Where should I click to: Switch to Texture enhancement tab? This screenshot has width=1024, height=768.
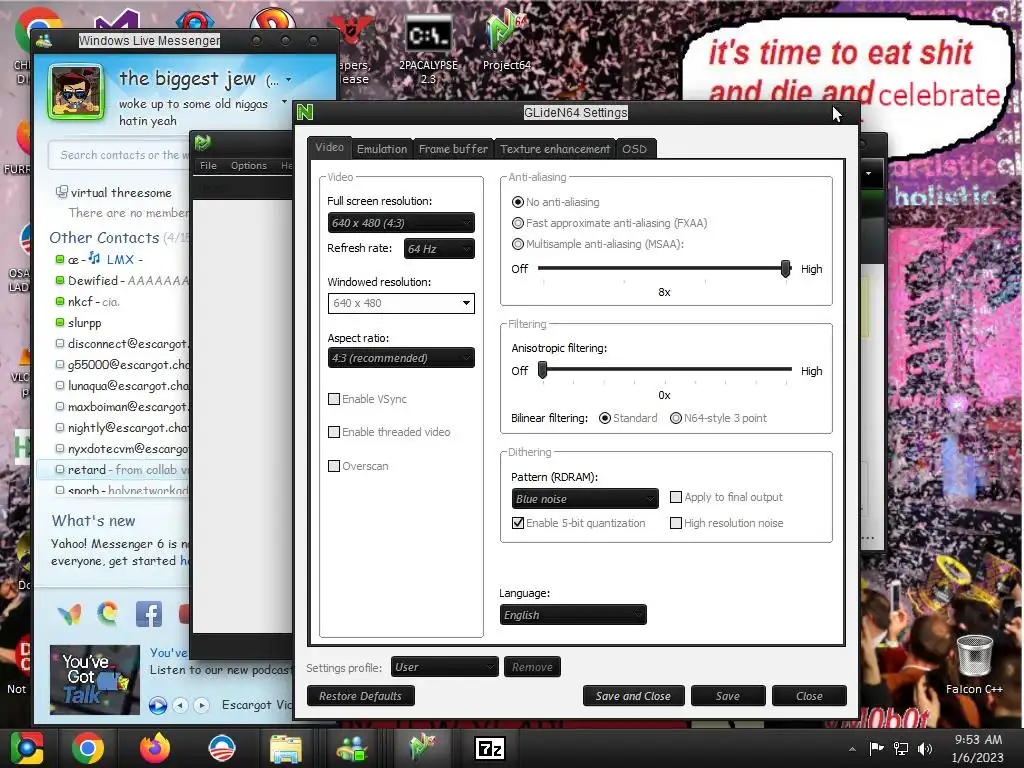point(555,149)
